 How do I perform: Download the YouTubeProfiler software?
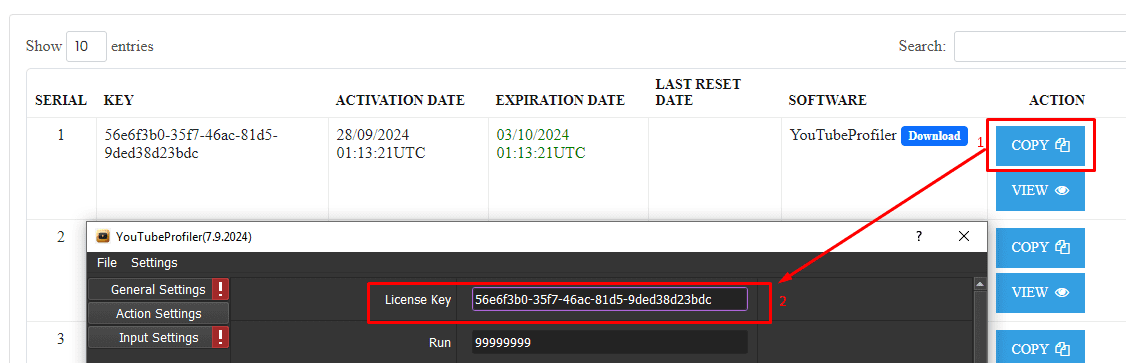click(x=934, y=136)
